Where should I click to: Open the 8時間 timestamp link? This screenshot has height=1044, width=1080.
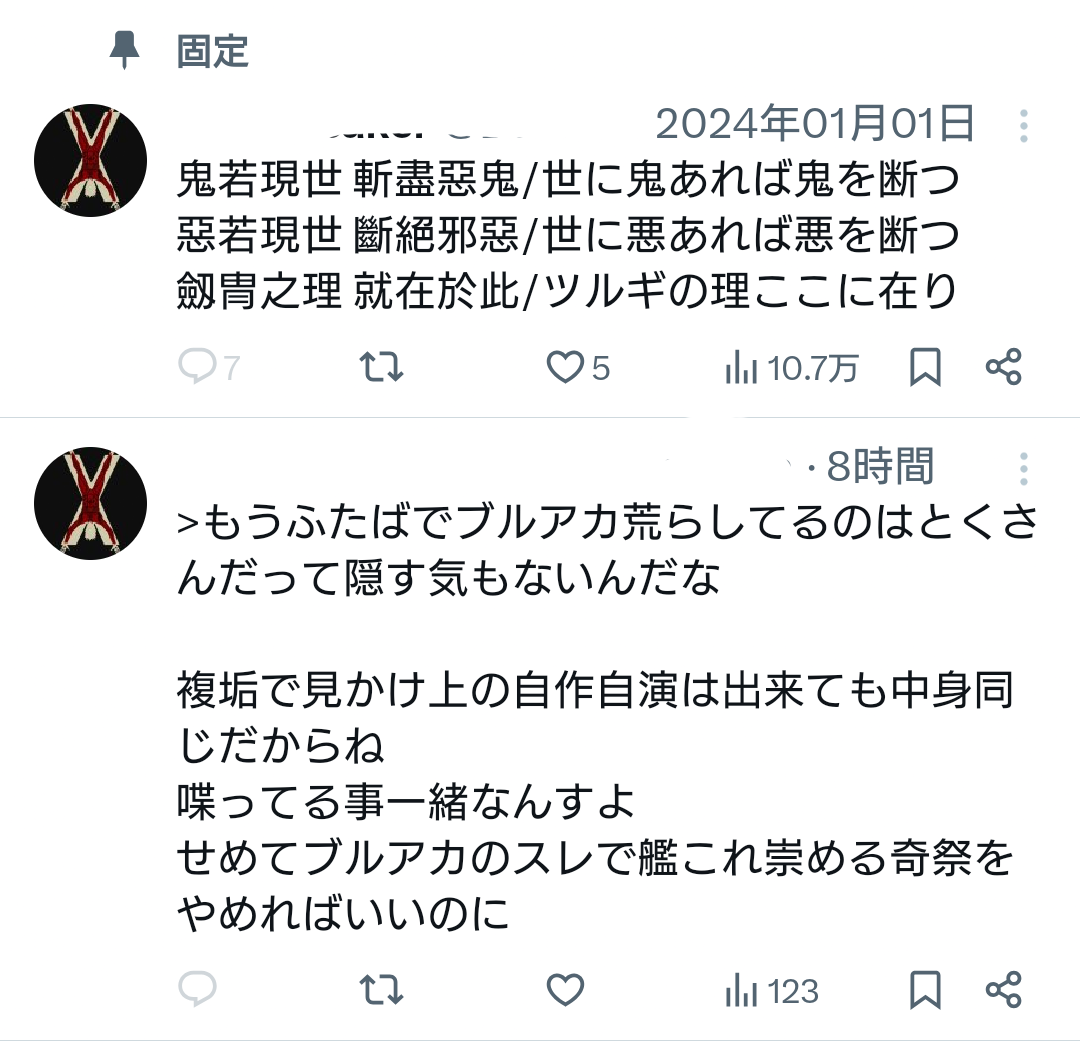pyautogui.click(x=880, y=466)
